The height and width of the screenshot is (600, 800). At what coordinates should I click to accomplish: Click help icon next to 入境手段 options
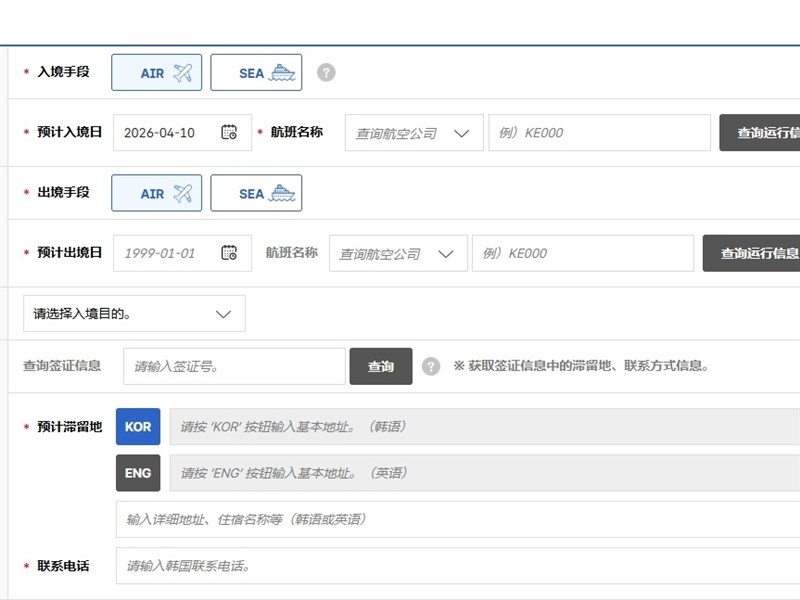click(x=326, y=72)
